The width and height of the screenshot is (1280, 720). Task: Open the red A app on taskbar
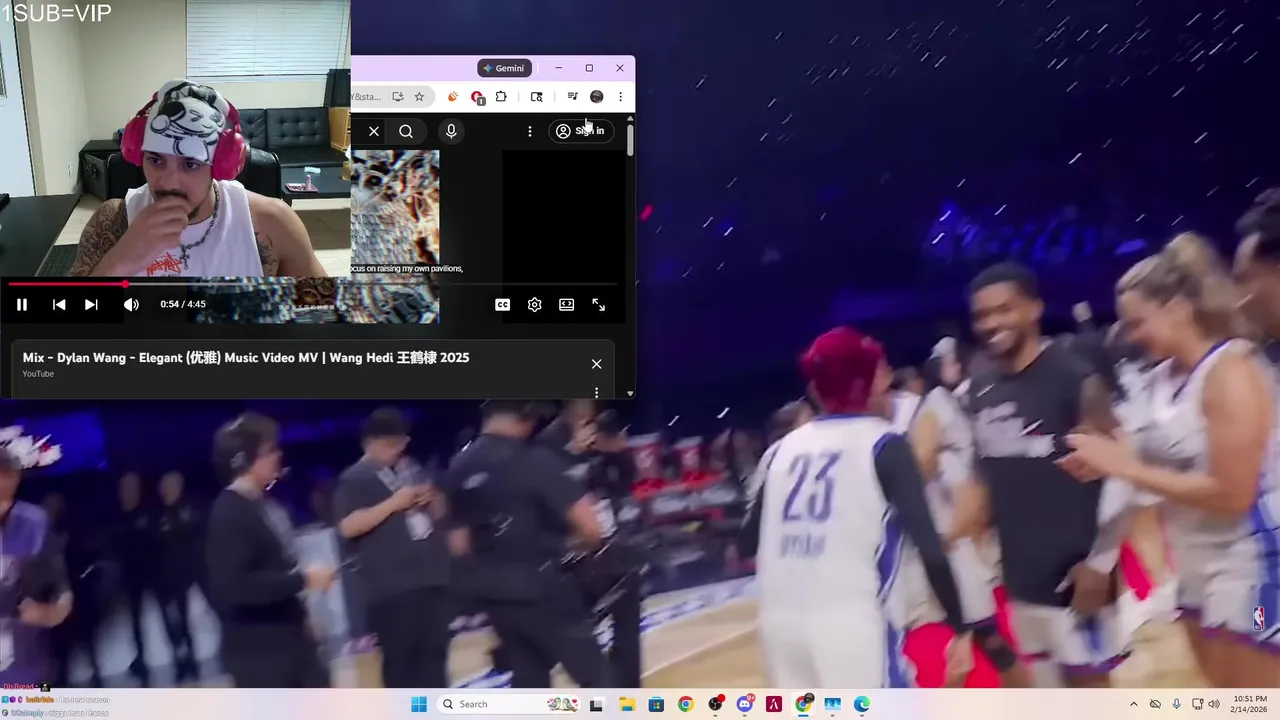tap(774, 704)
